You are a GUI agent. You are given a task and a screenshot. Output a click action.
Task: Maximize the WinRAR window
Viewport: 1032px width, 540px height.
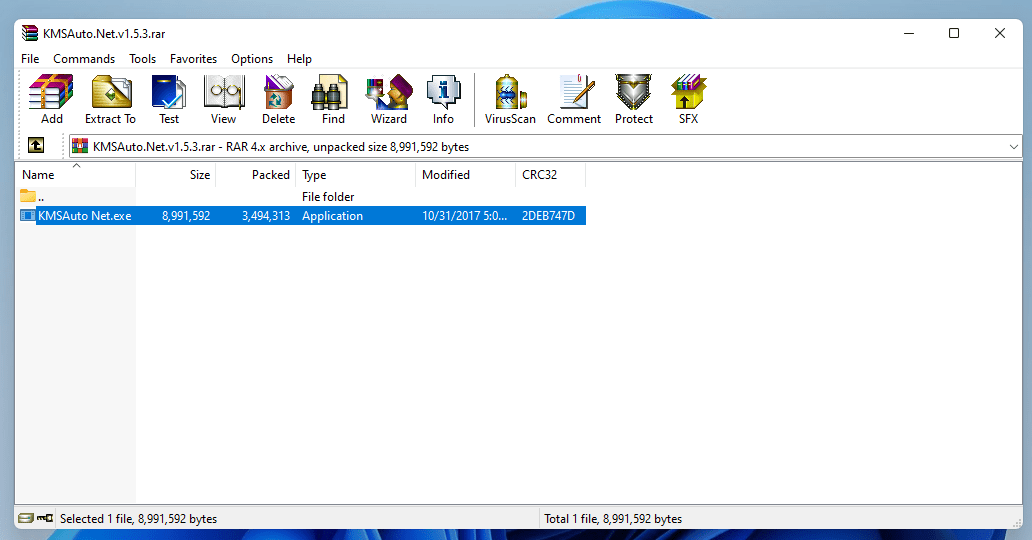(x=954, y=33)
